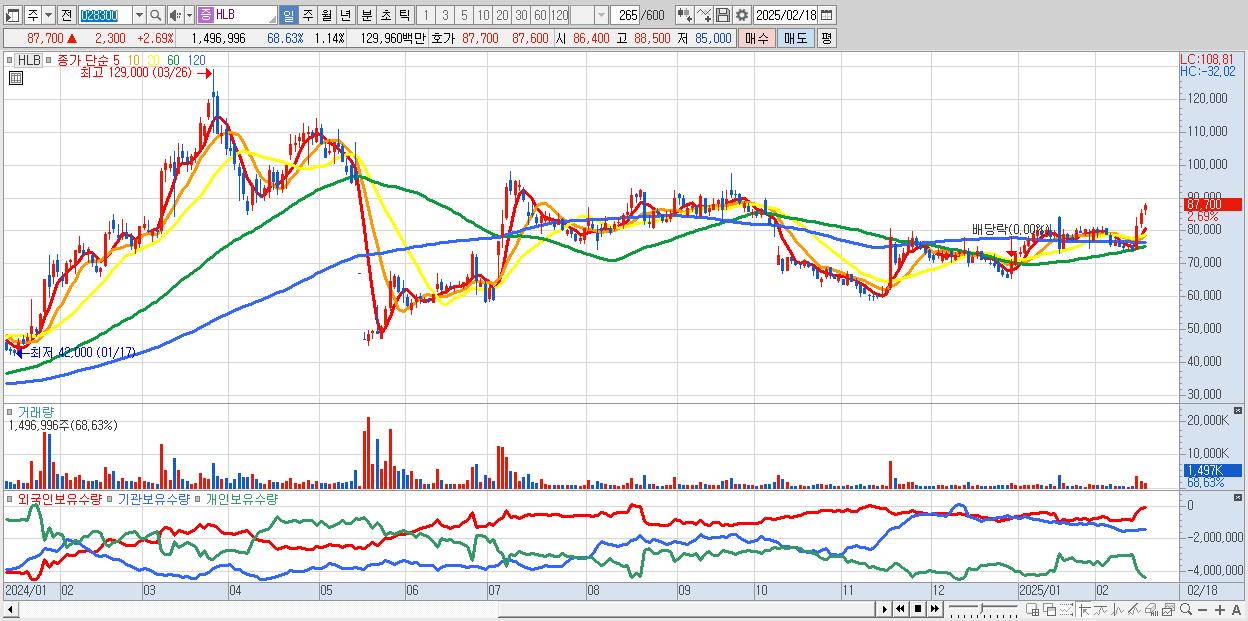The image size is (1248, 621).
Task: Click the gray HLB legend marker square
Action: pyautogui.click(x=11, y=60)
